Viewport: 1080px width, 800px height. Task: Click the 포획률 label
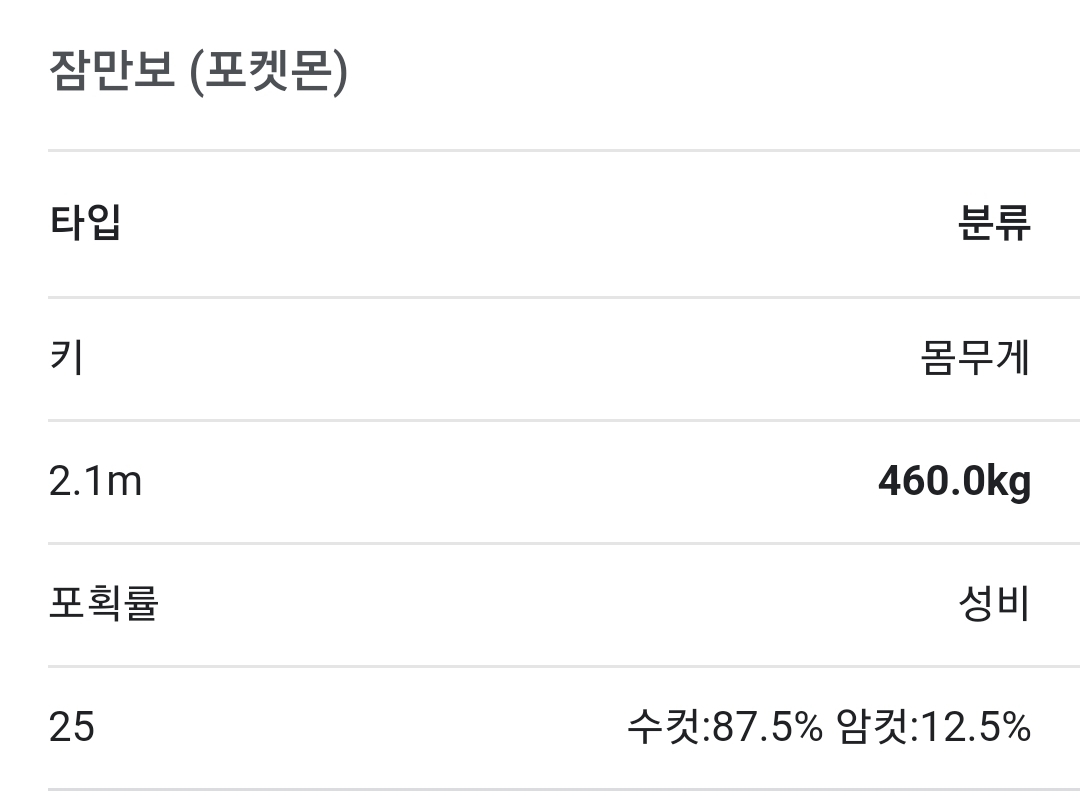(104, 603)
